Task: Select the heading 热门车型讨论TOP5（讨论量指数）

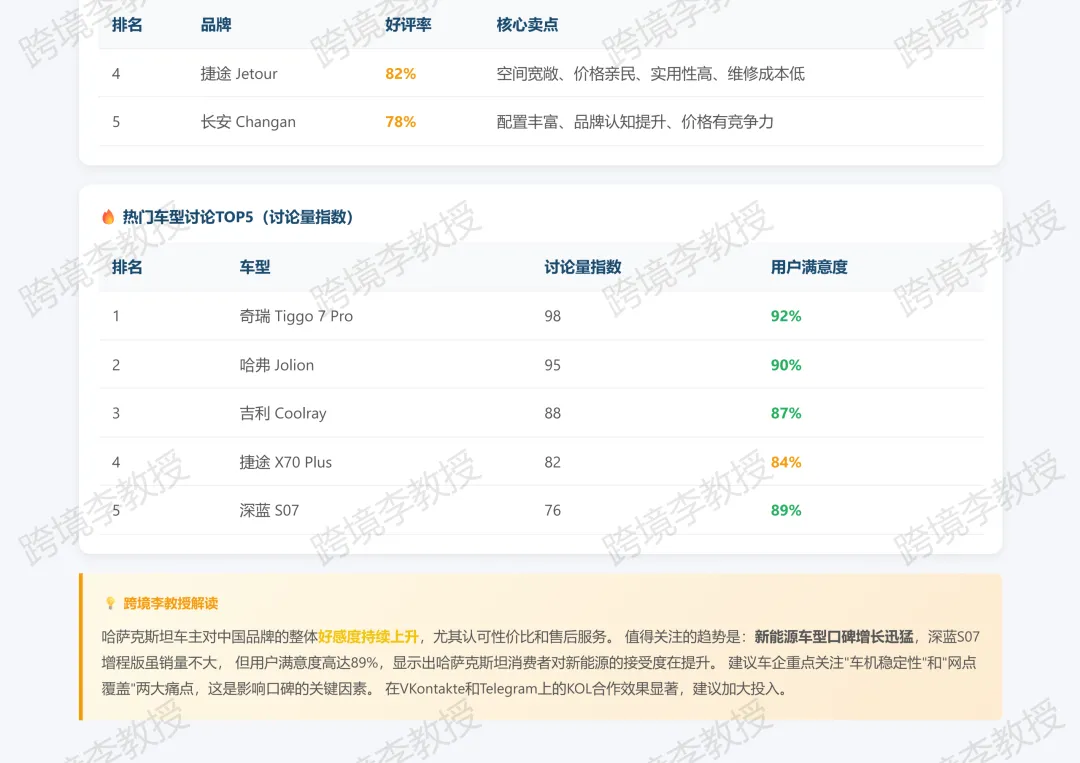Action: click(238, 217)
